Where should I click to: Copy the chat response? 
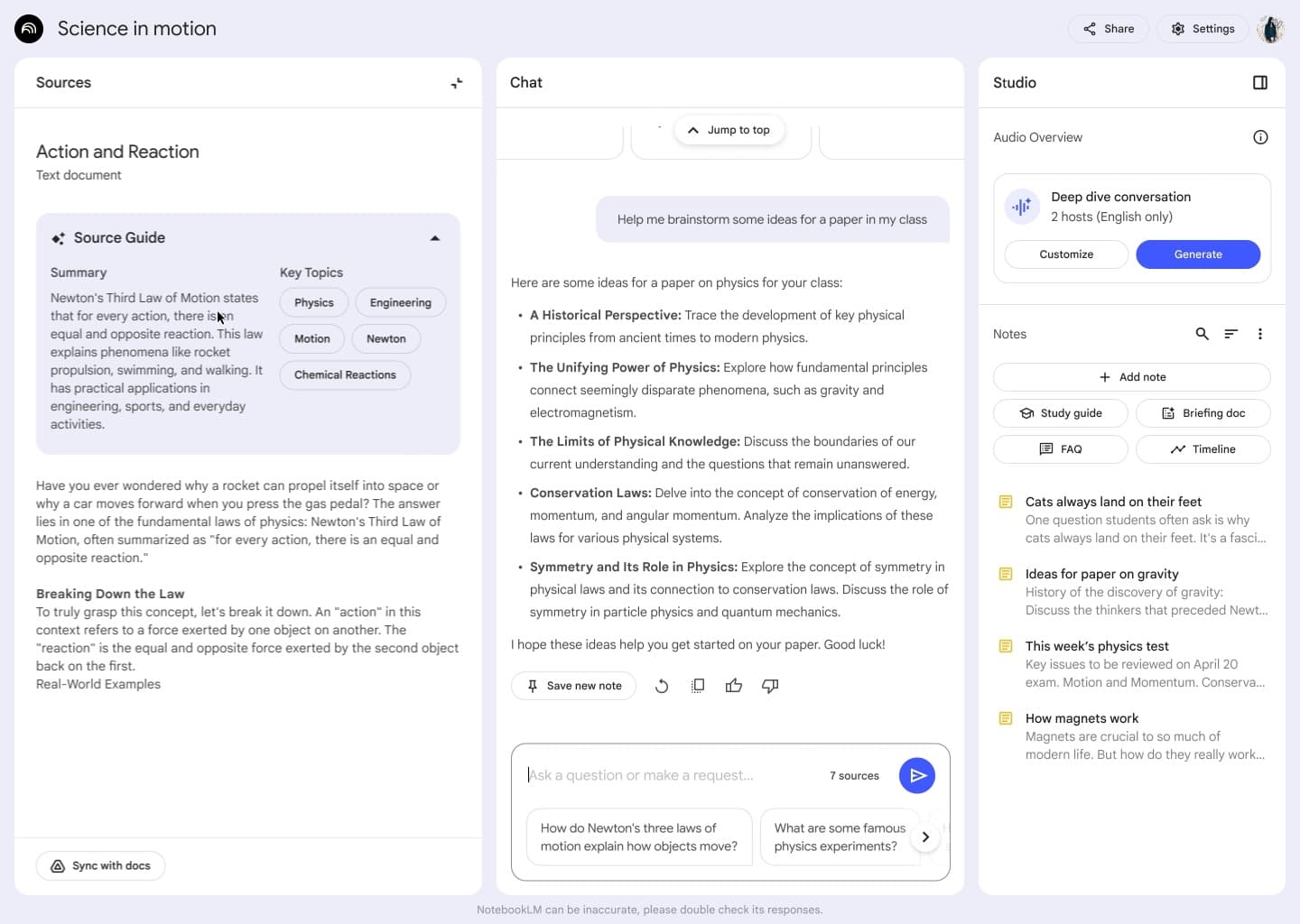pyautogui.click(x=697, y=686)
